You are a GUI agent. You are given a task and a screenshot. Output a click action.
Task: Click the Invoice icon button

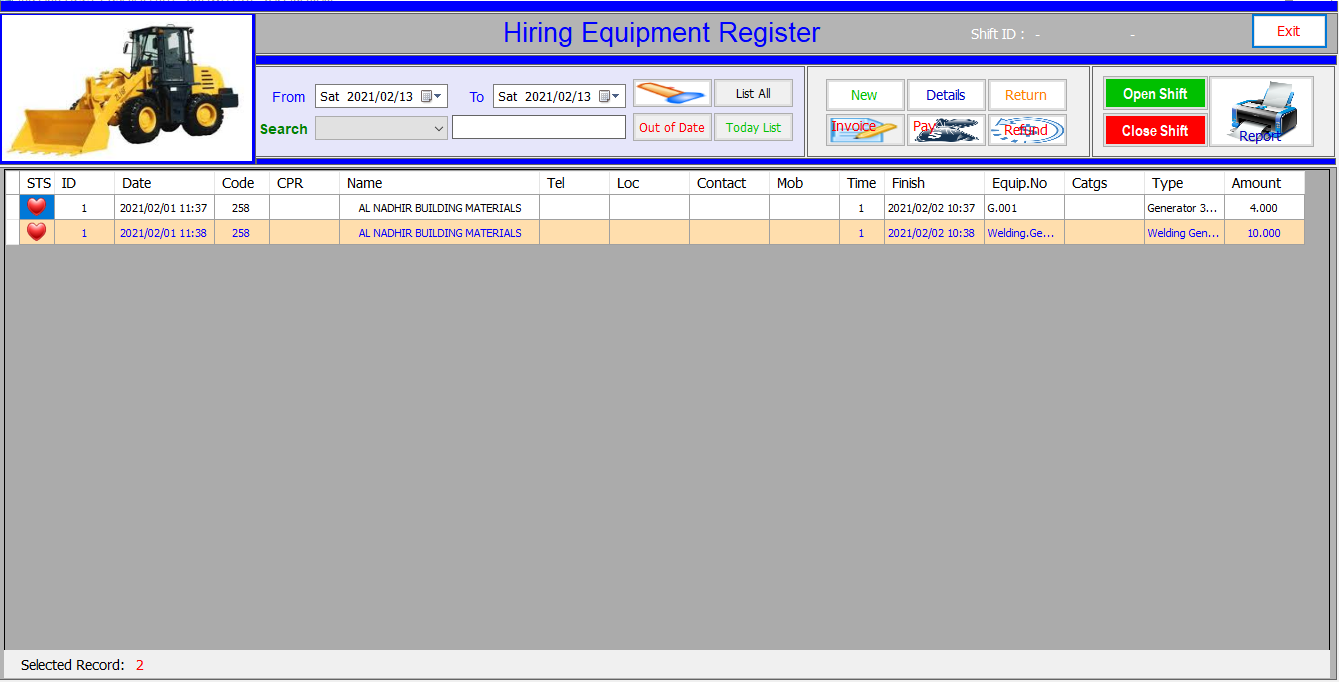coord(865,129)
